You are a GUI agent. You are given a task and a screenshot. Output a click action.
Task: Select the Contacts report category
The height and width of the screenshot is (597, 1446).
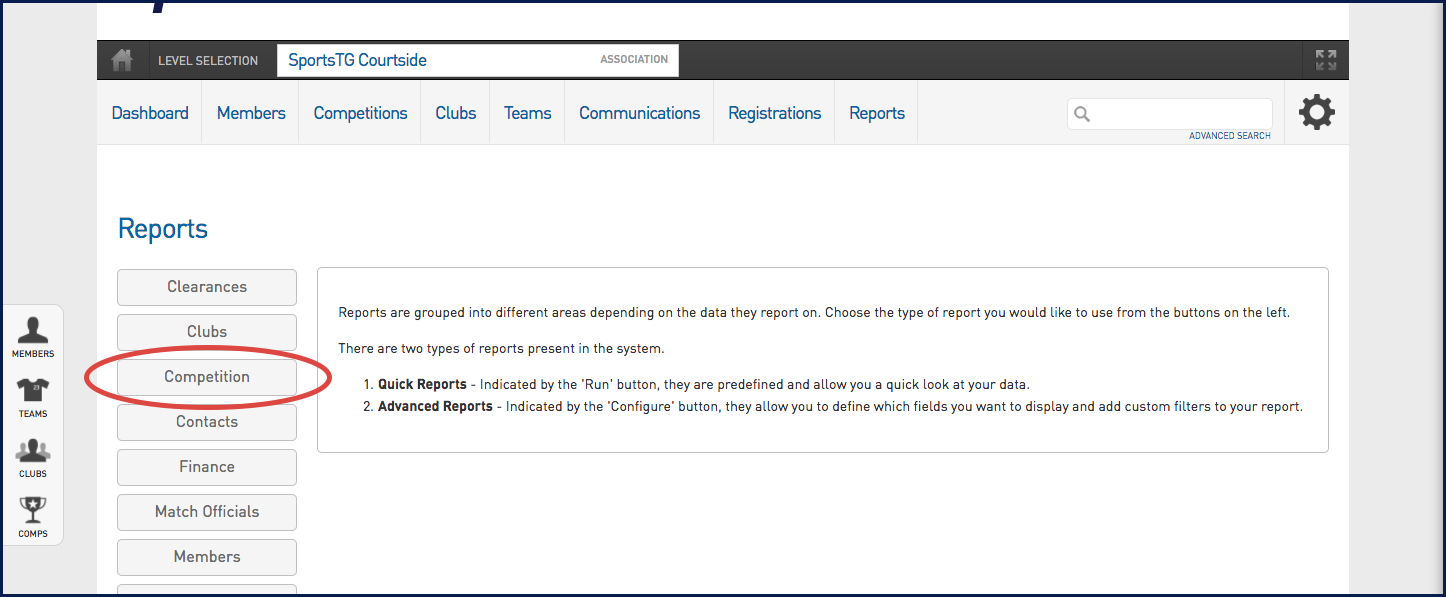(x=207, y=422)
